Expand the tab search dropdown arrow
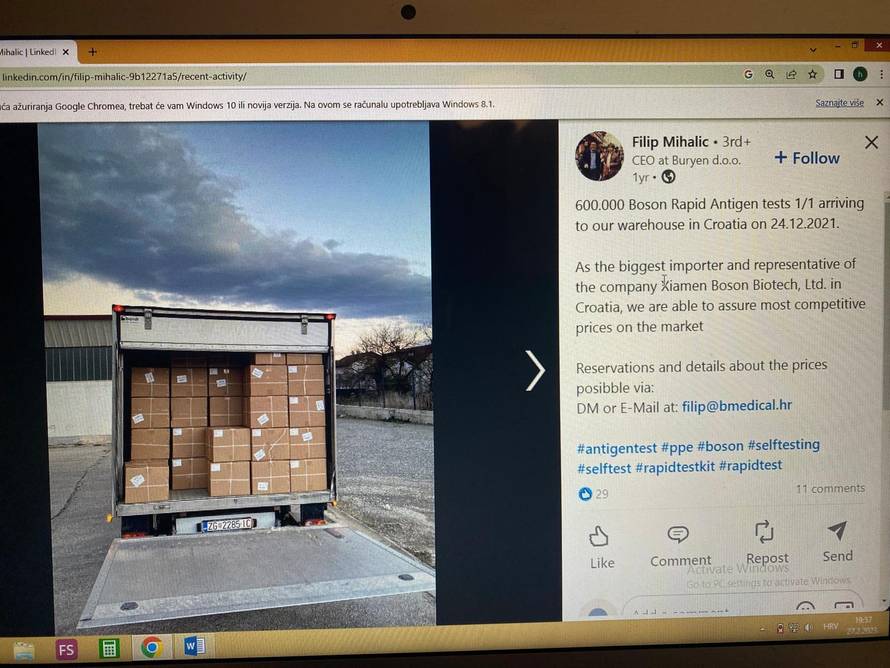Viewport: 890px width, 668px height. coord(813,50)
